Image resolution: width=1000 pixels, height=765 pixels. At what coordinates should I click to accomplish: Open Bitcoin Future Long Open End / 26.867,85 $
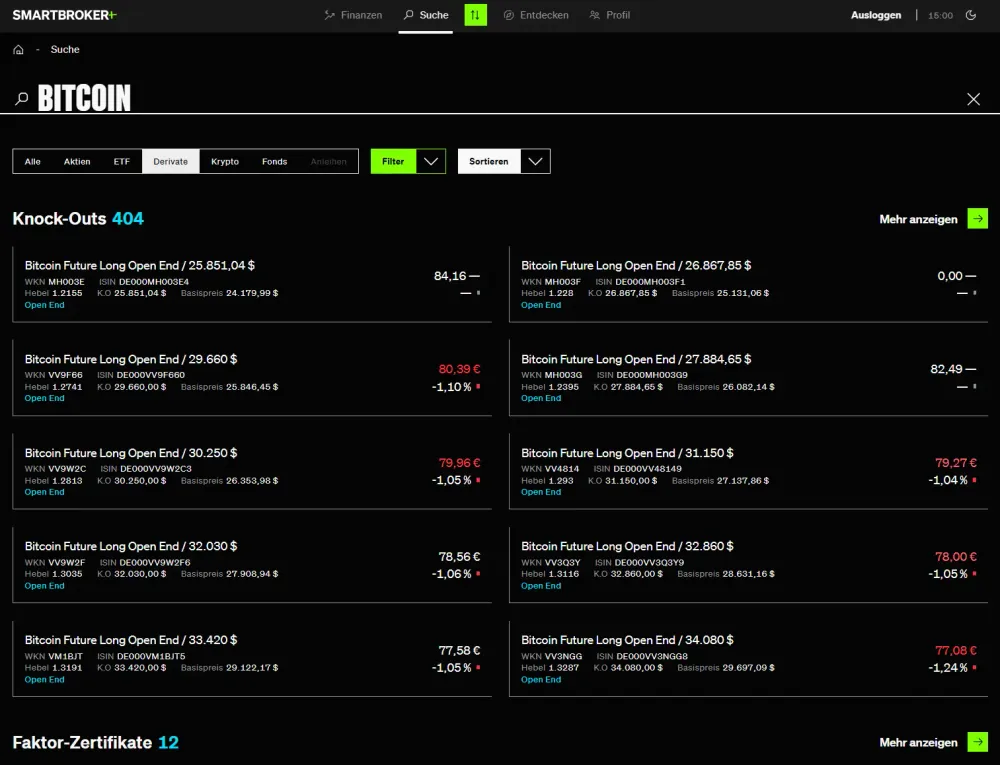(x=748, y=284)
